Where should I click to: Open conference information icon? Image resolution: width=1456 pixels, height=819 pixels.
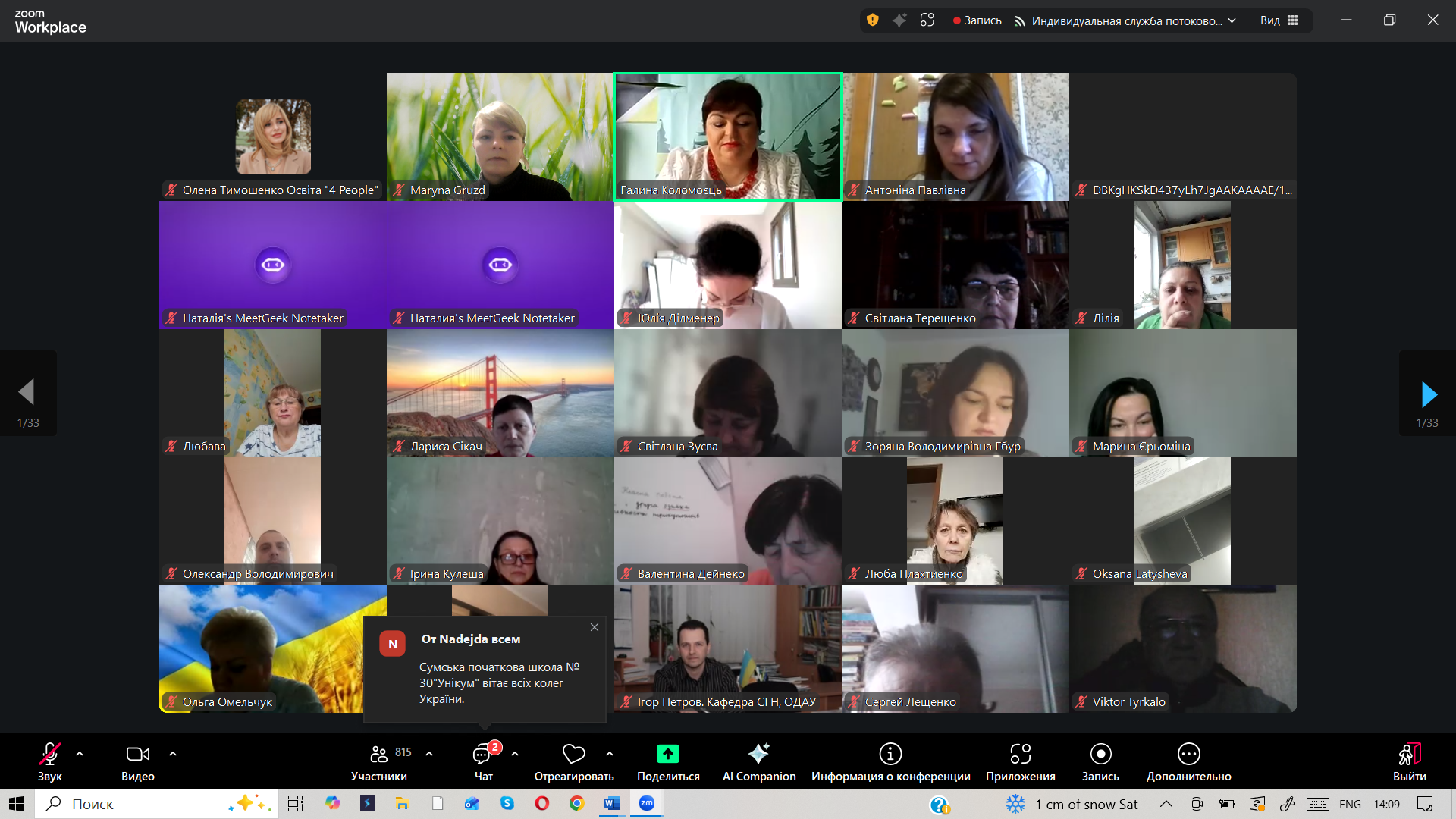pyautogui.click(x=890, y=754)
